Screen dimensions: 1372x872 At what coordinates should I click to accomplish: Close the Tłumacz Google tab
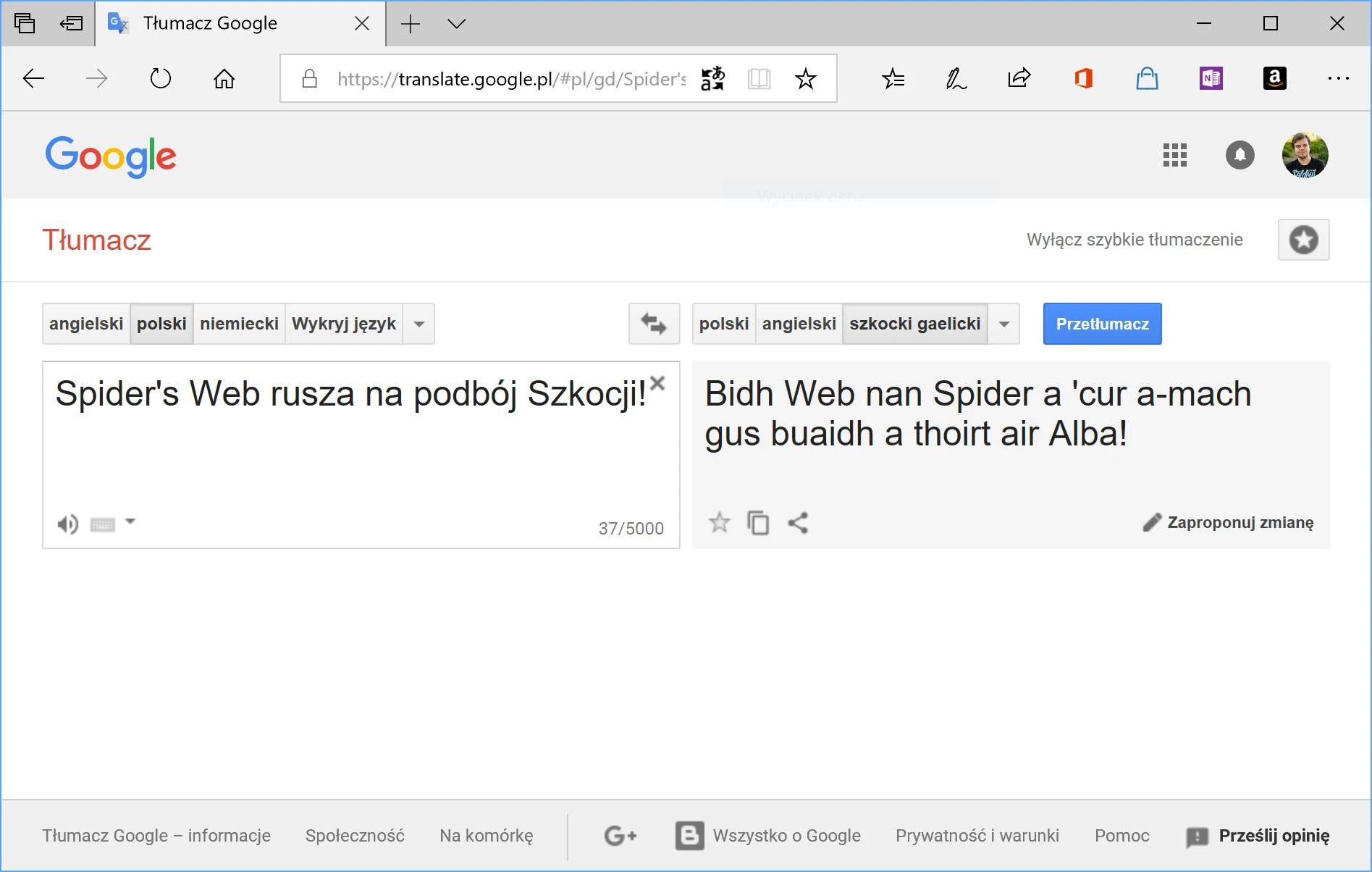pos(362,23)
